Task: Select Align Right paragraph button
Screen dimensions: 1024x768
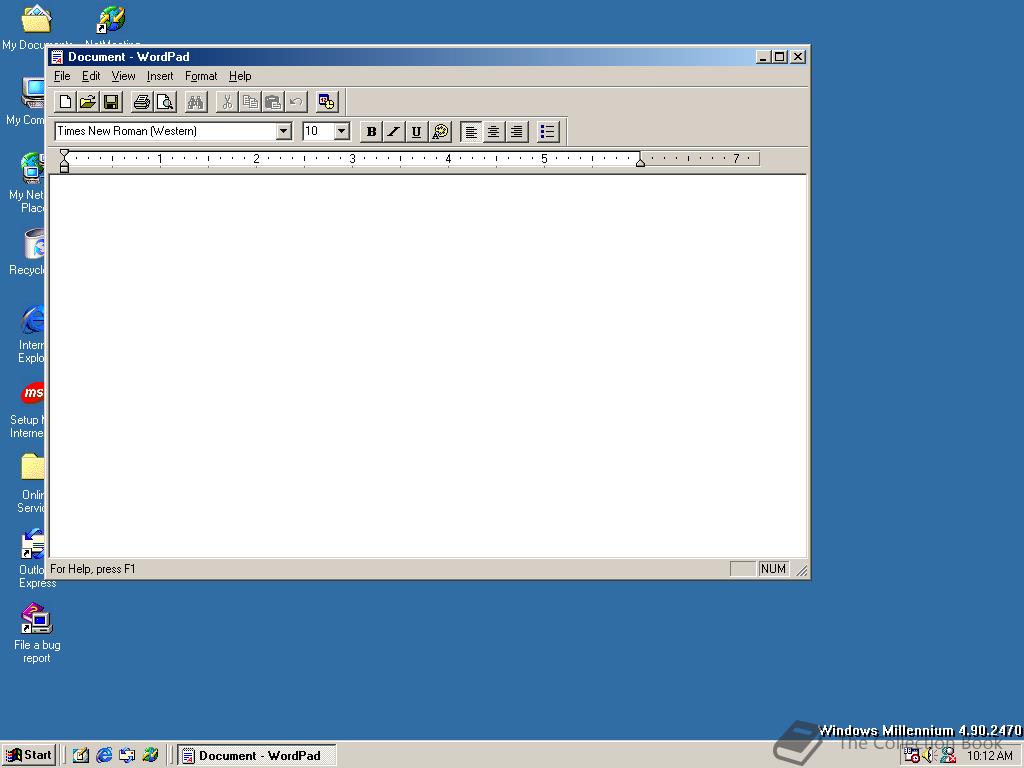Action: click(x=517, y=132)
